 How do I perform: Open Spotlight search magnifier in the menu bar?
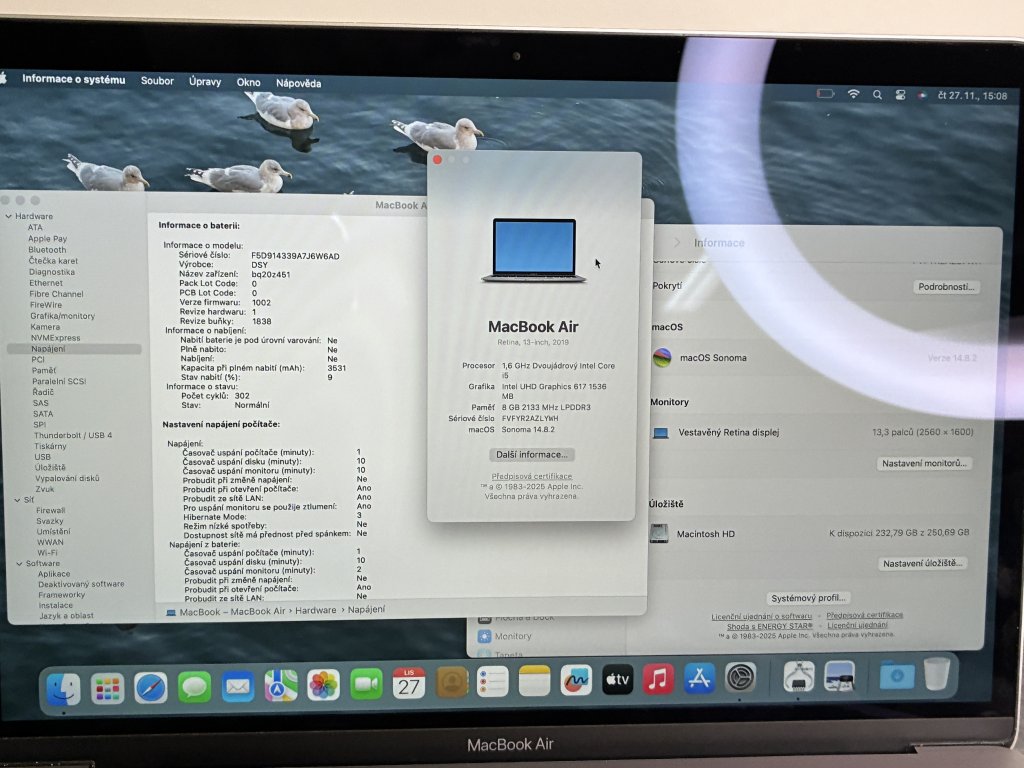point(877,94)
